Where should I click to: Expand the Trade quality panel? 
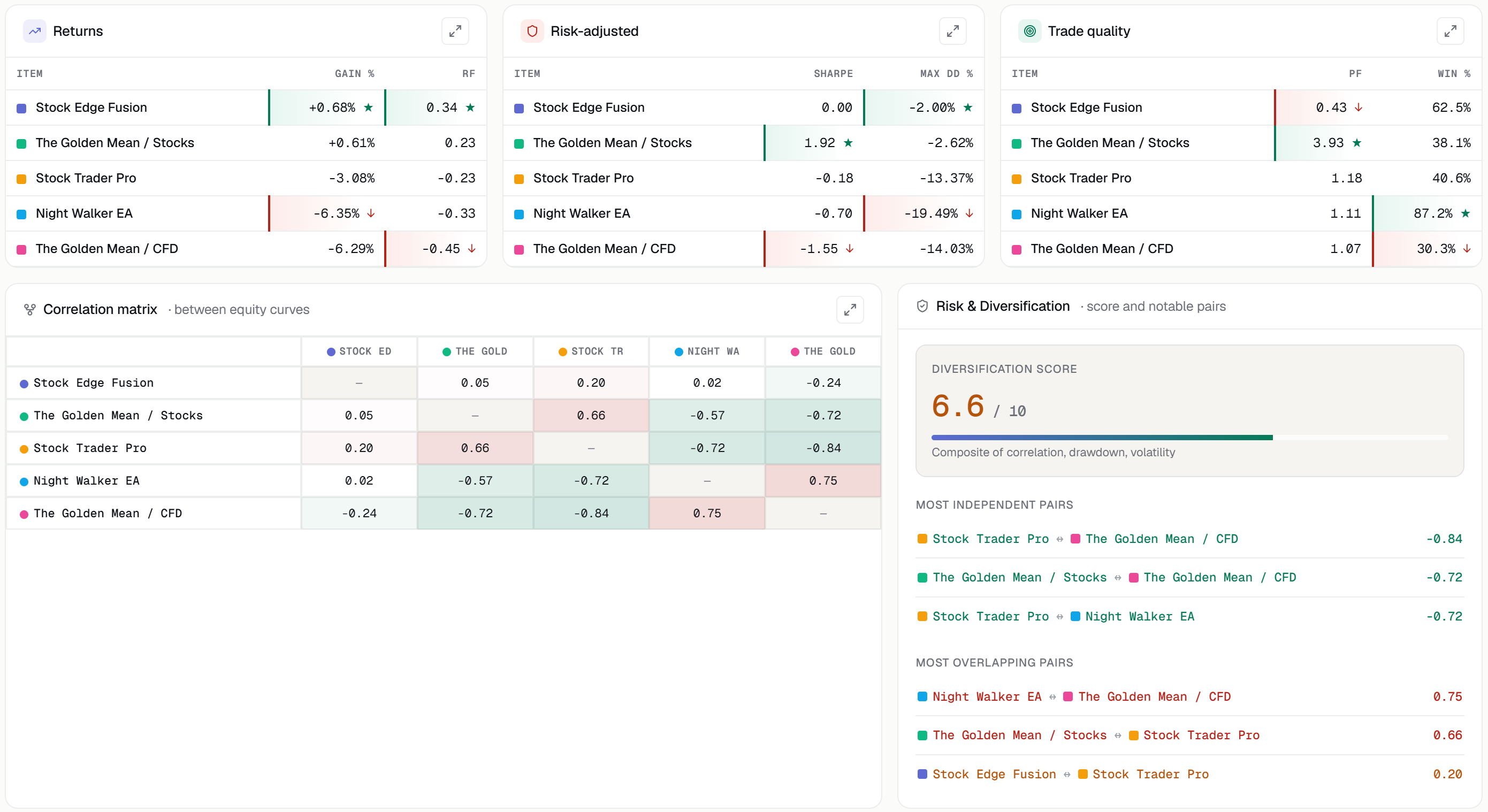click(x=1450, y=31)
